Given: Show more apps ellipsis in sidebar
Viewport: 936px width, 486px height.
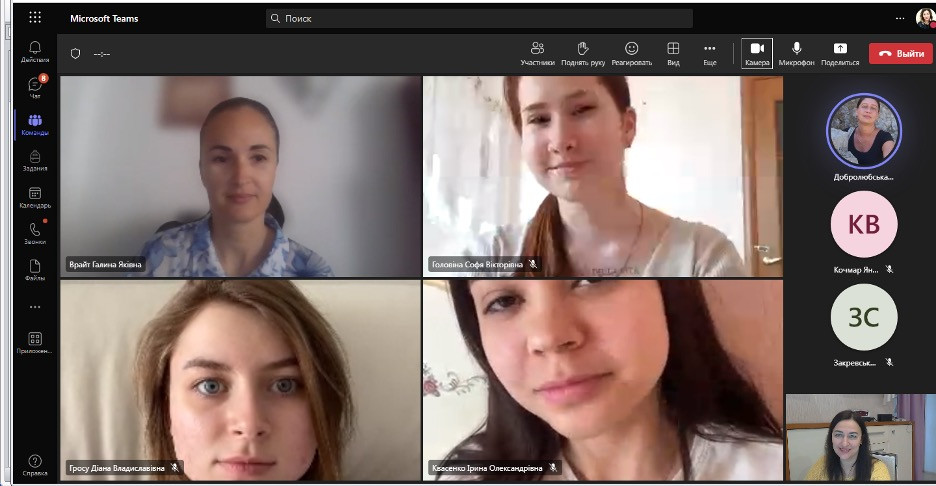Looking at the screenshot, I should pyautogui.click(x=35, y=307).
